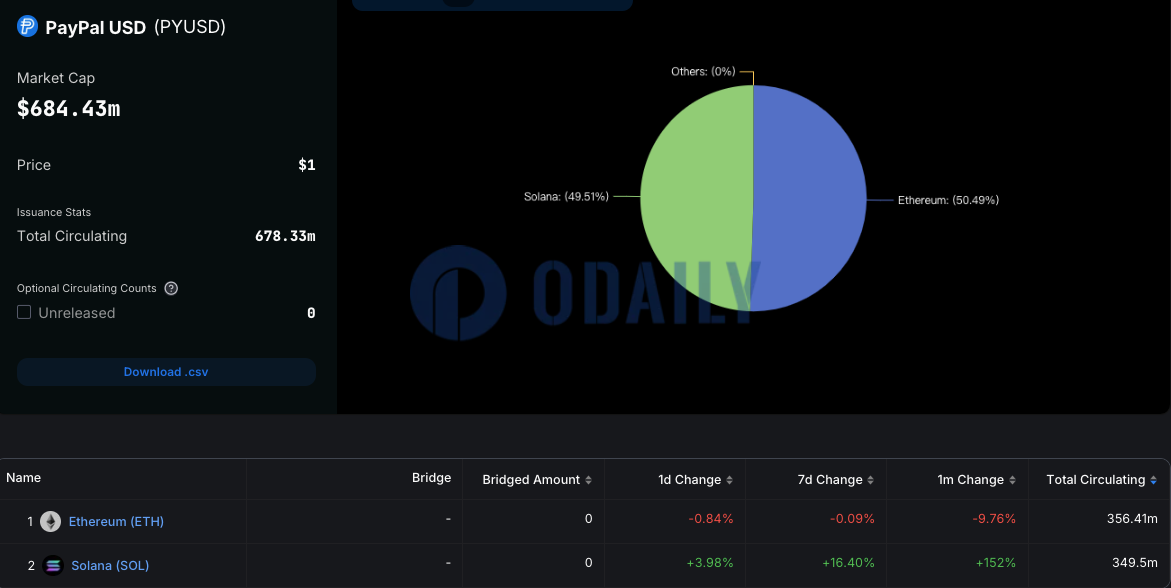Download the .csv file

(166, 372)
